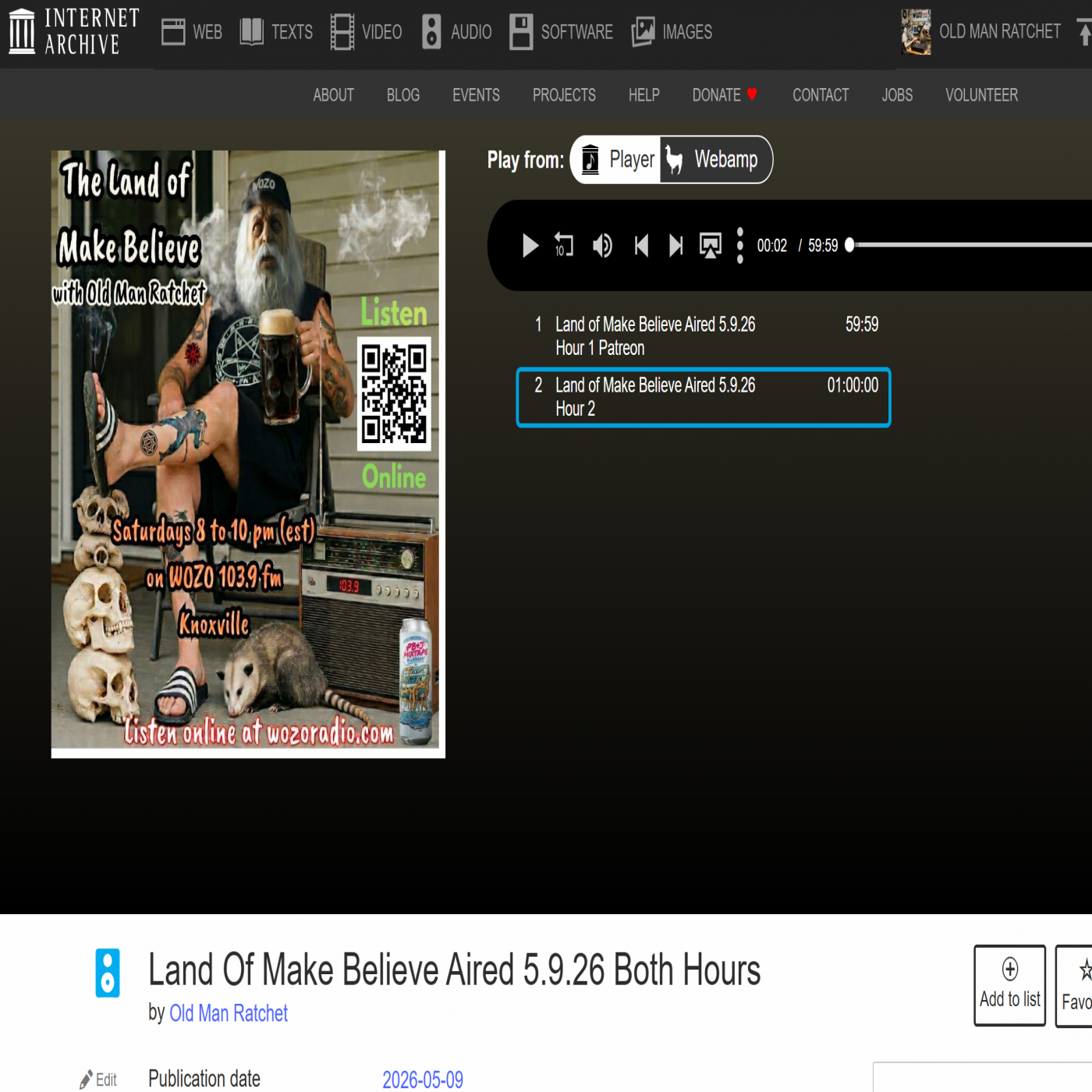Start audio playback with play button
The height and width of the screenshot is (1092, 1092).
pos(530,246)
